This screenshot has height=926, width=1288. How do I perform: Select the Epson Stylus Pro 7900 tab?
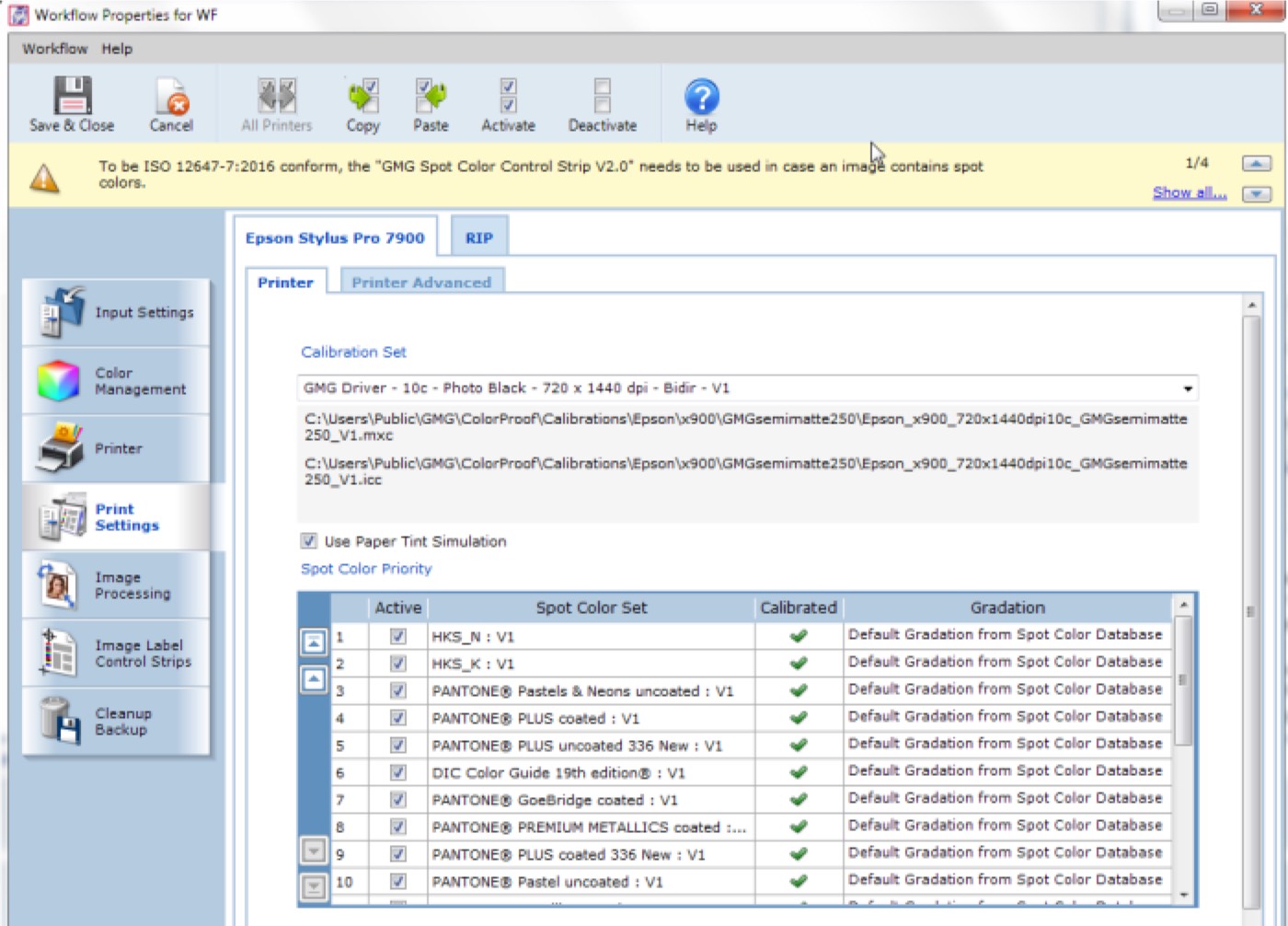(x=335, y=237)
